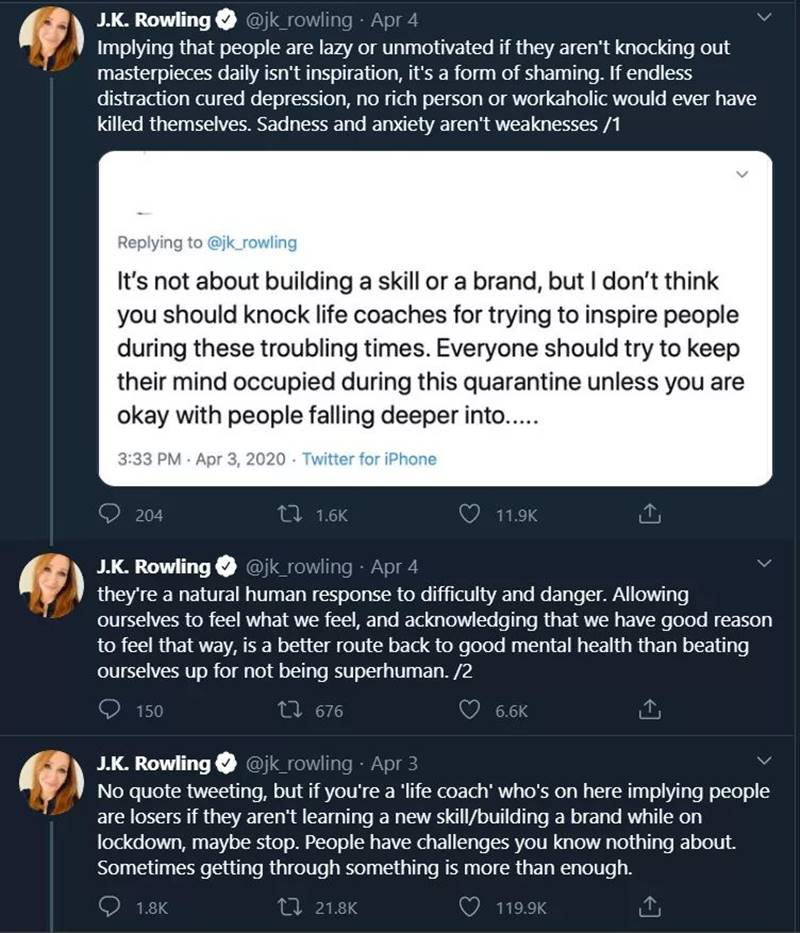Open the 'Twitter for iPhone' source link

(x=369, y=459)
